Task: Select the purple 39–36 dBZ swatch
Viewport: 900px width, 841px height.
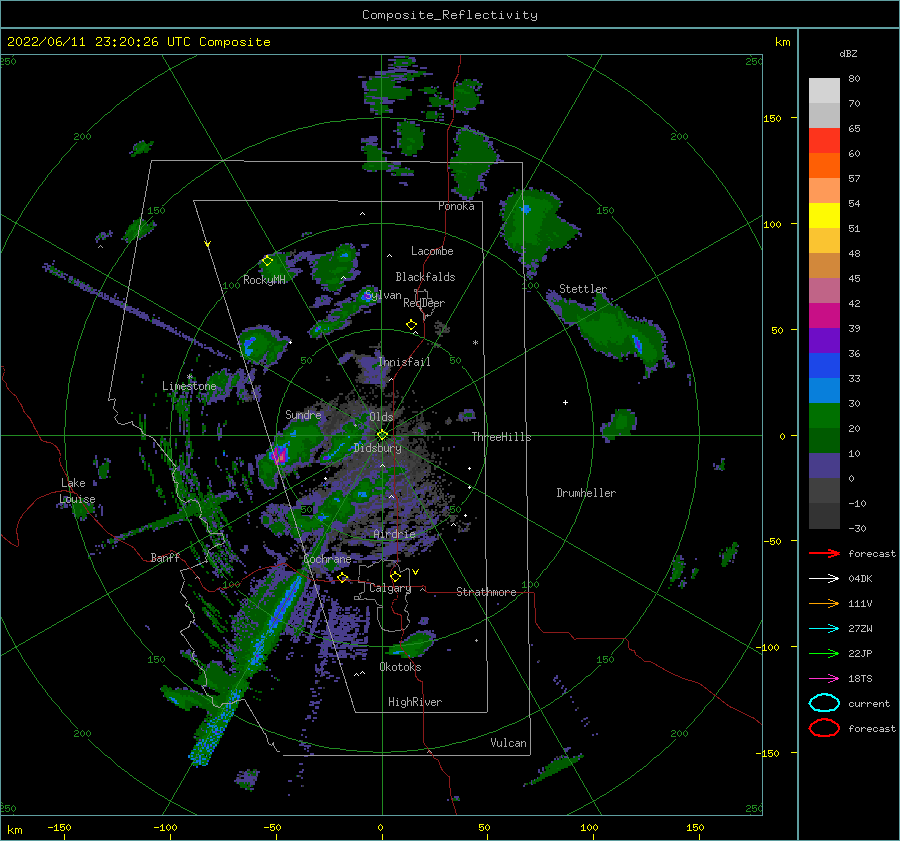Action: (824, 341)
